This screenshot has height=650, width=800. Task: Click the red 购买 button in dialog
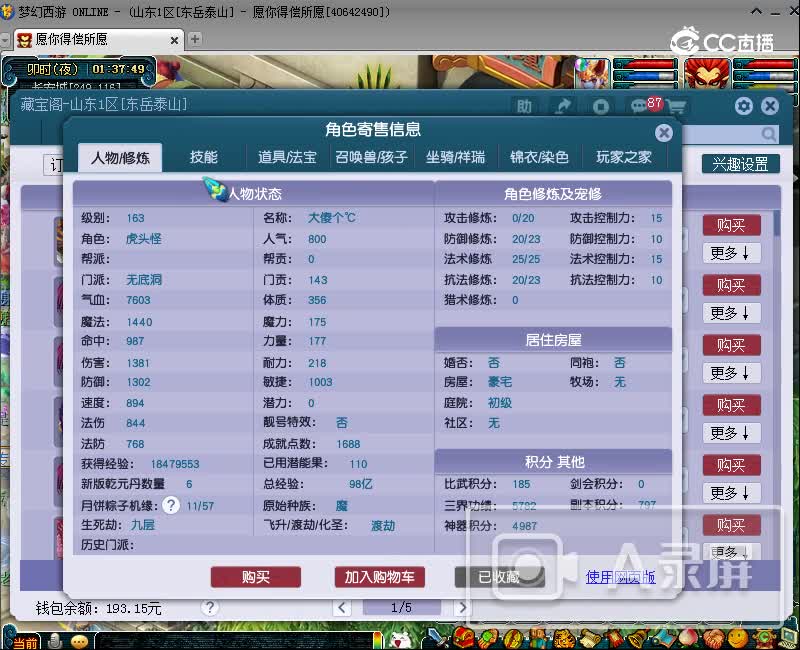[x=256, y=577]
